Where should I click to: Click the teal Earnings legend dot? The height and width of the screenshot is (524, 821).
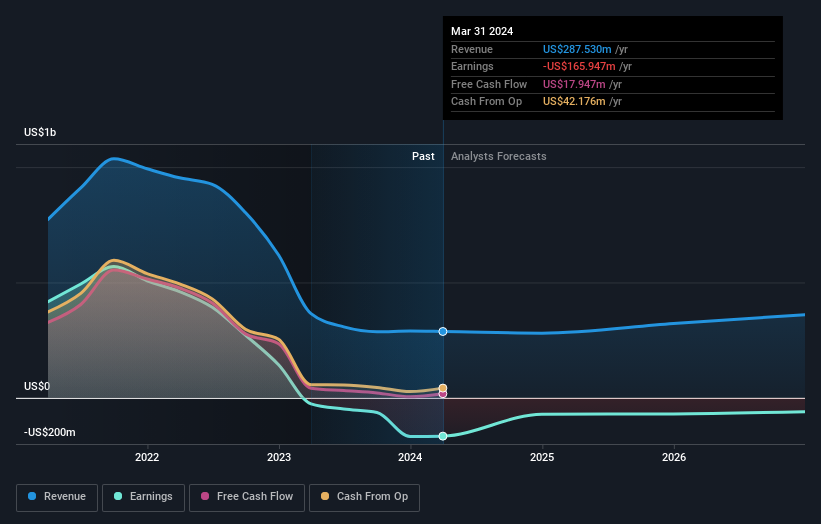[x=118, y=496]
